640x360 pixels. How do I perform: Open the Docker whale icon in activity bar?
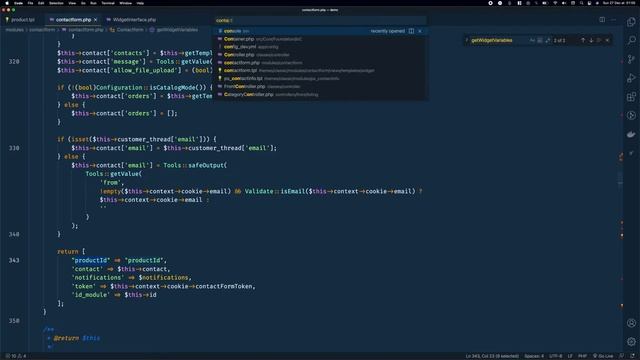click(x=631, y=134)
